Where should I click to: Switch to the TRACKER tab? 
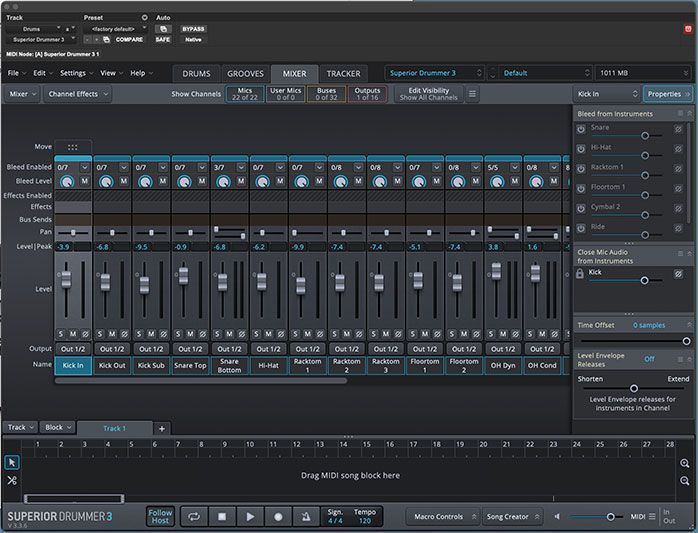(343, 73)
